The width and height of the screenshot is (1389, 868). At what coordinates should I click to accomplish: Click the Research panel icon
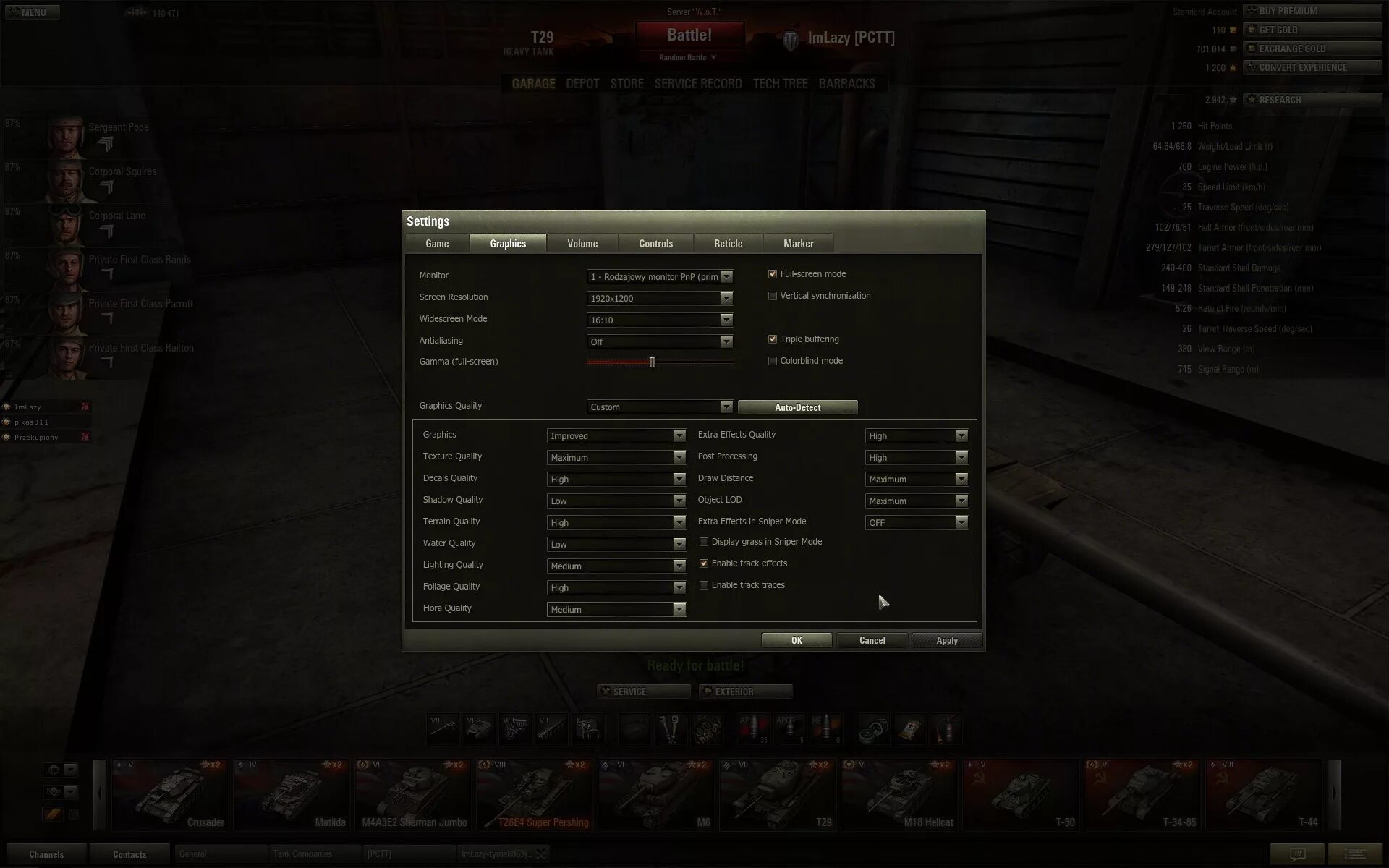tap(1251, 99)
